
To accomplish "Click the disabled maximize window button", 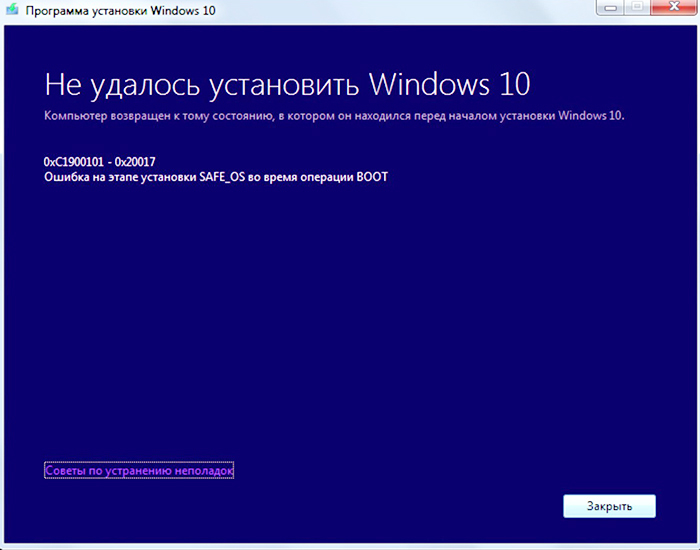I will coord(638,7).
